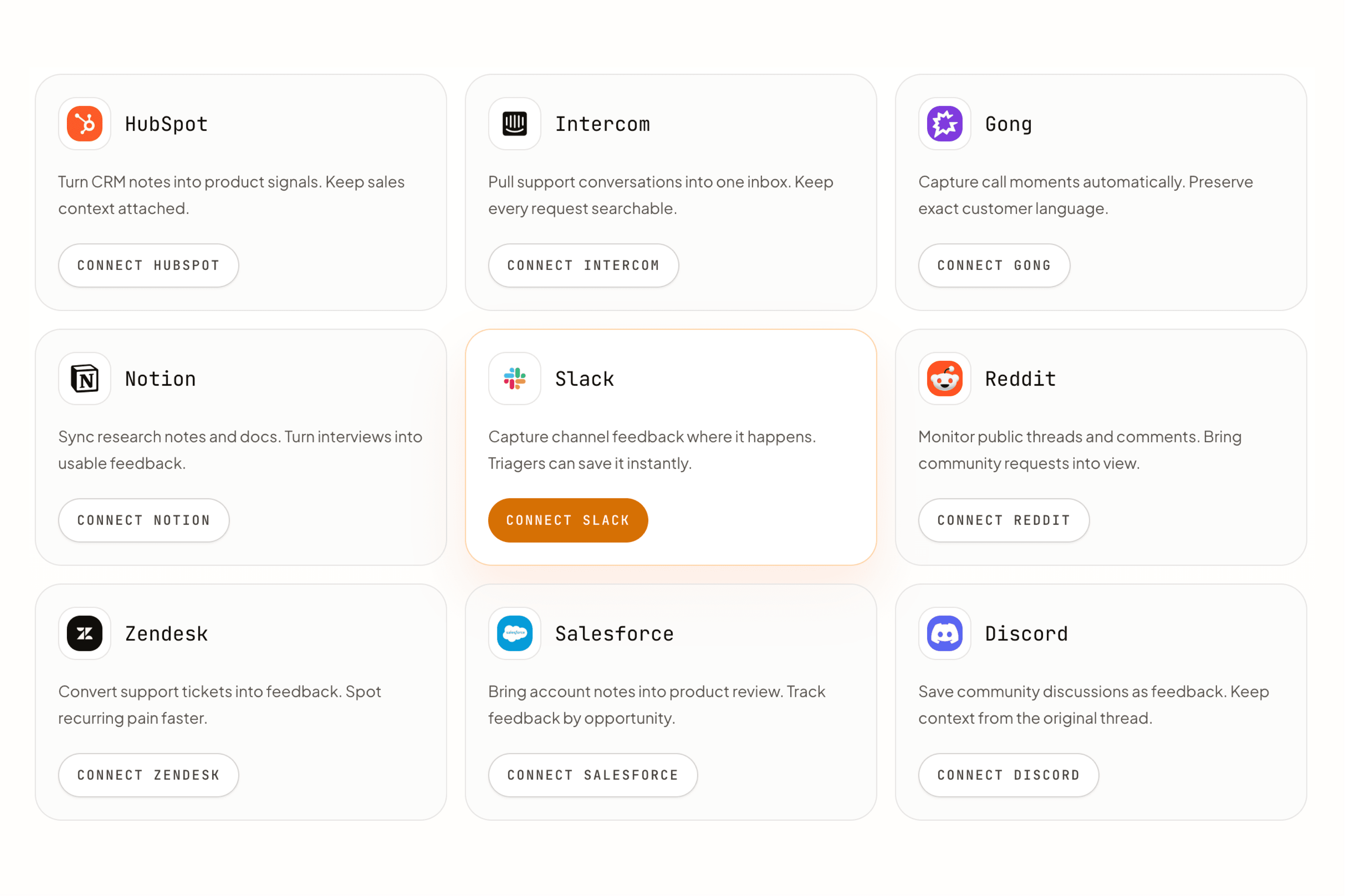Viewport: 1345px width, 896px height.
Task: Click the Connect Salesforce button
Action: 593,775
